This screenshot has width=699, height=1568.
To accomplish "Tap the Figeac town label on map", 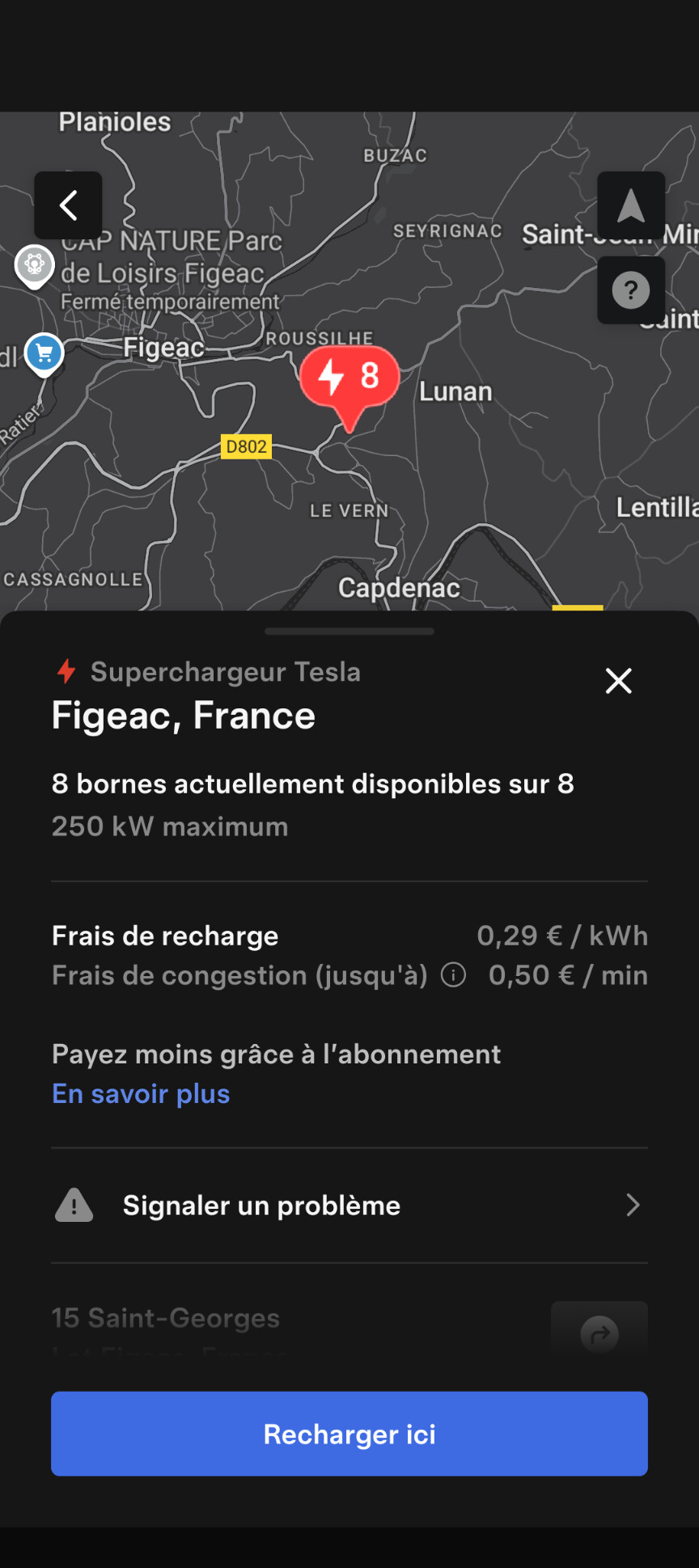I will coord(163,348).
